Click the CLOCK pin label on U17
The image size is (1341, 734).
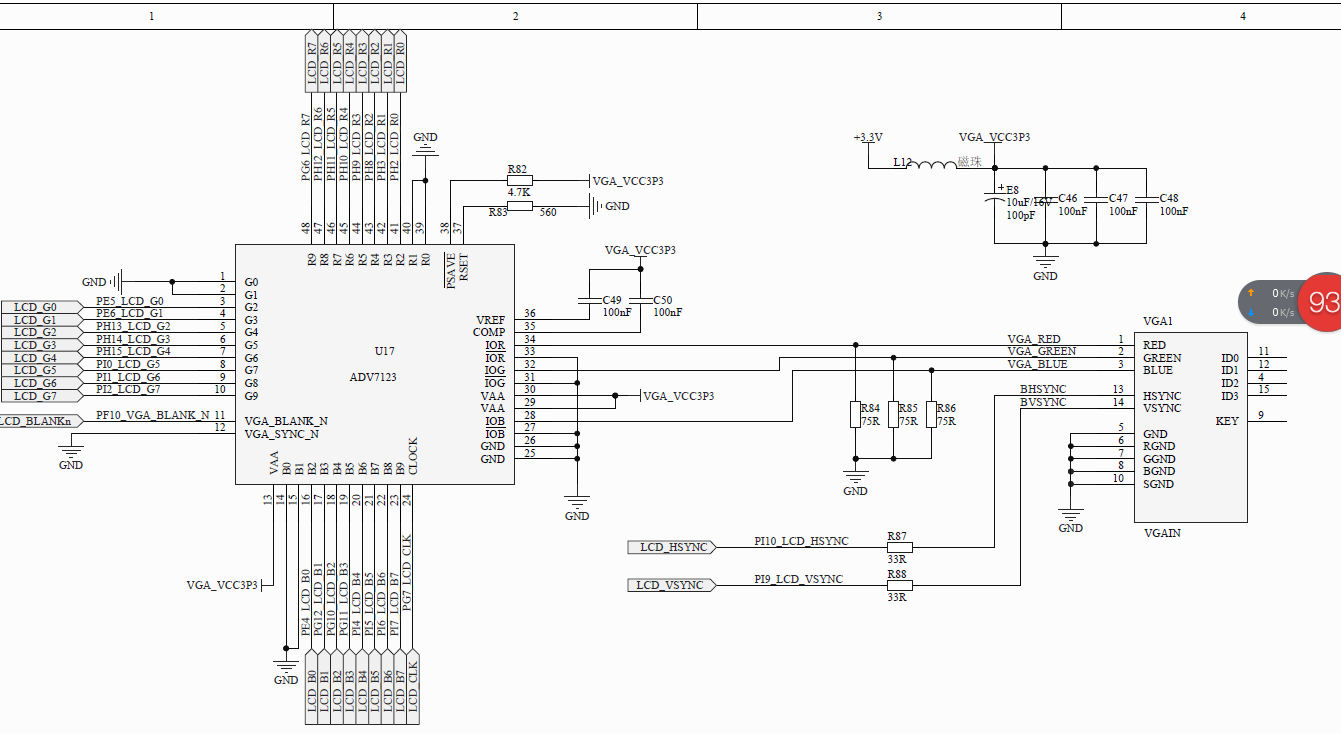pos(413,456)
